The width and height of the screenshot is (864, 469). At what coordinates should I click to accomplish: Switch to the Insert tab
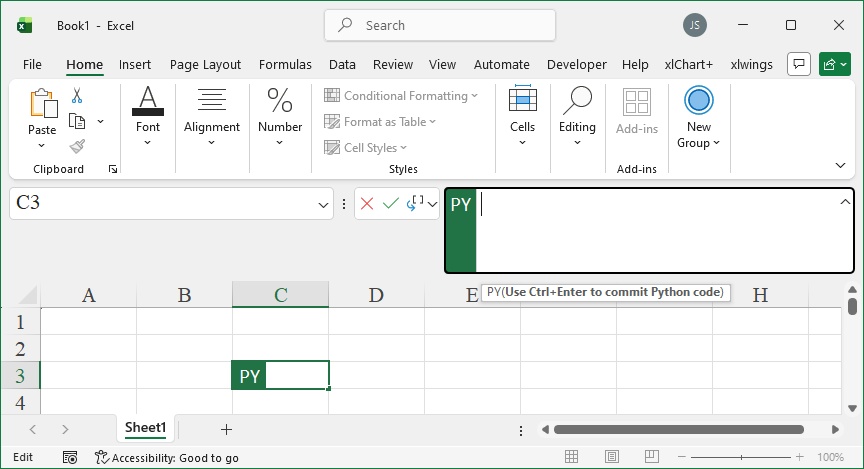pyautogui.click(x=134, y=64)
